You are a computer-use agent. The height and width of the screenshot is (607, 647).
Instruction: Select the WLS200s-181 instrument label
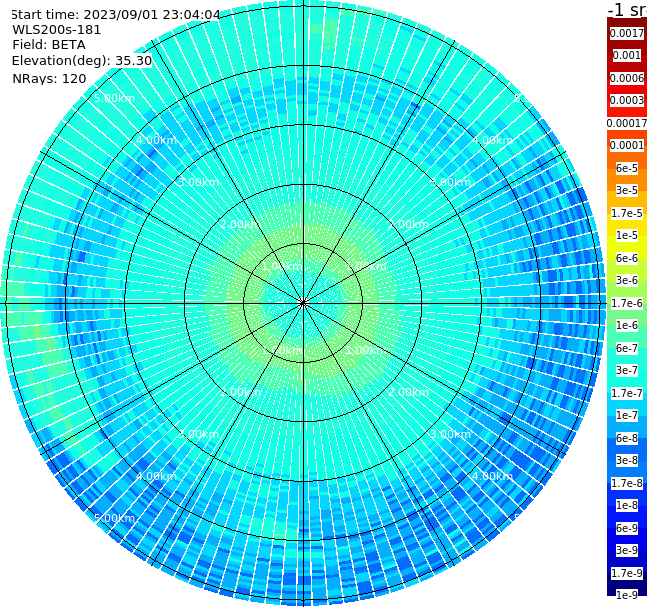57,30
